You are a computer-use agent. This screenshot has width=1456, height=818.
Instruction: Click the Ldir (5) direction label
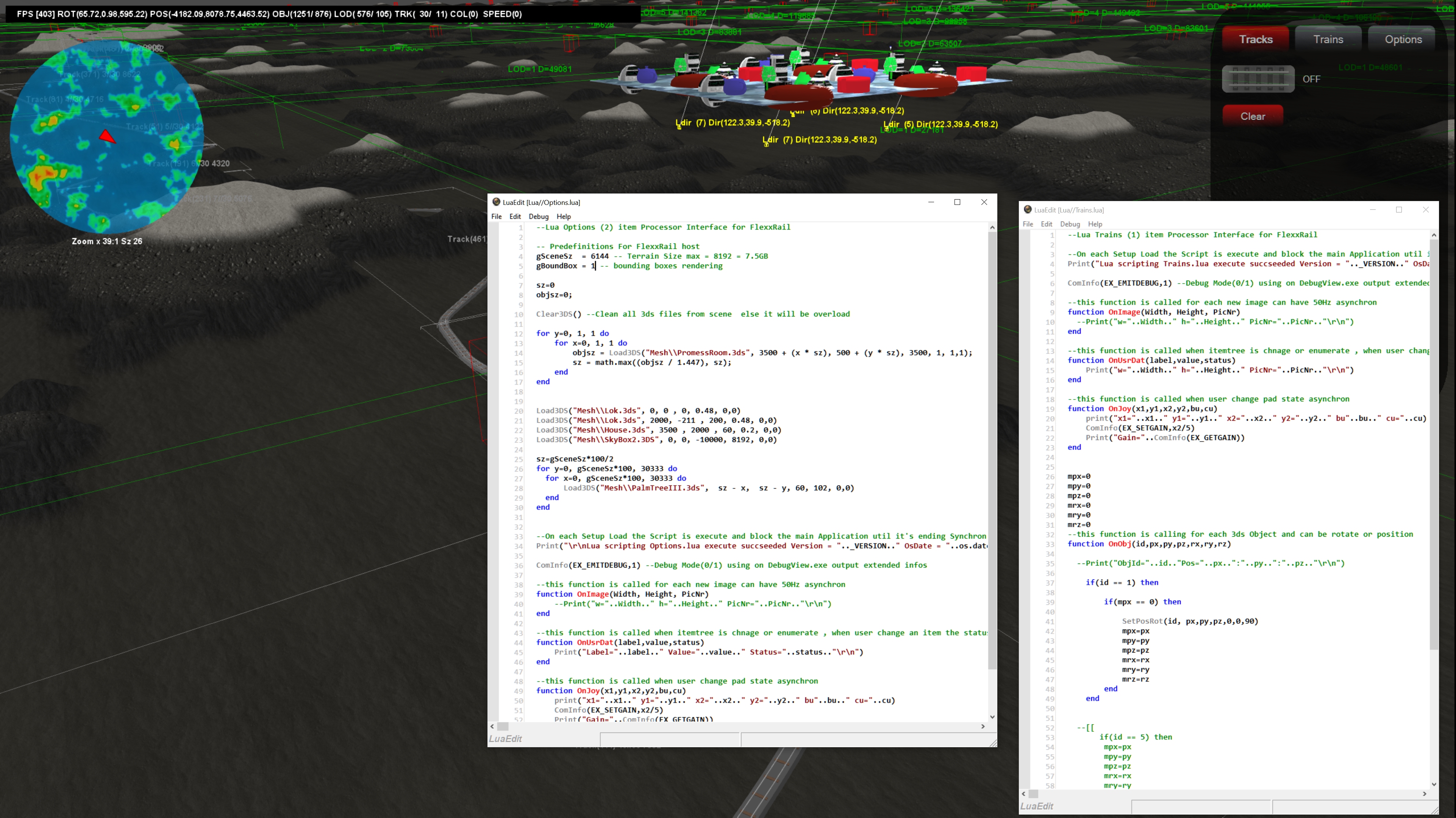coord(940,124)
